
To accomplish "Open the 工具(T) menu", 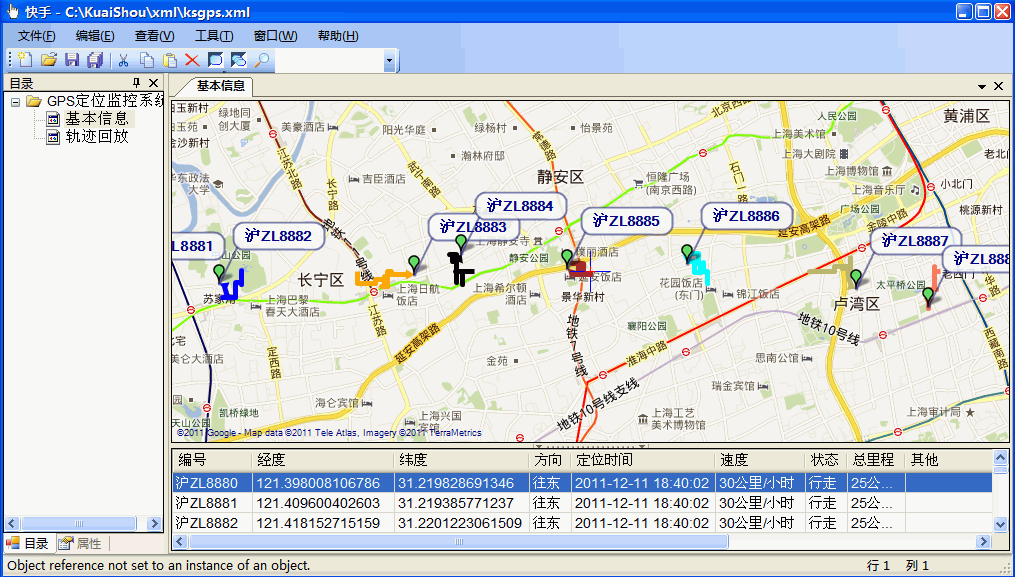I will tap(214, 36).
